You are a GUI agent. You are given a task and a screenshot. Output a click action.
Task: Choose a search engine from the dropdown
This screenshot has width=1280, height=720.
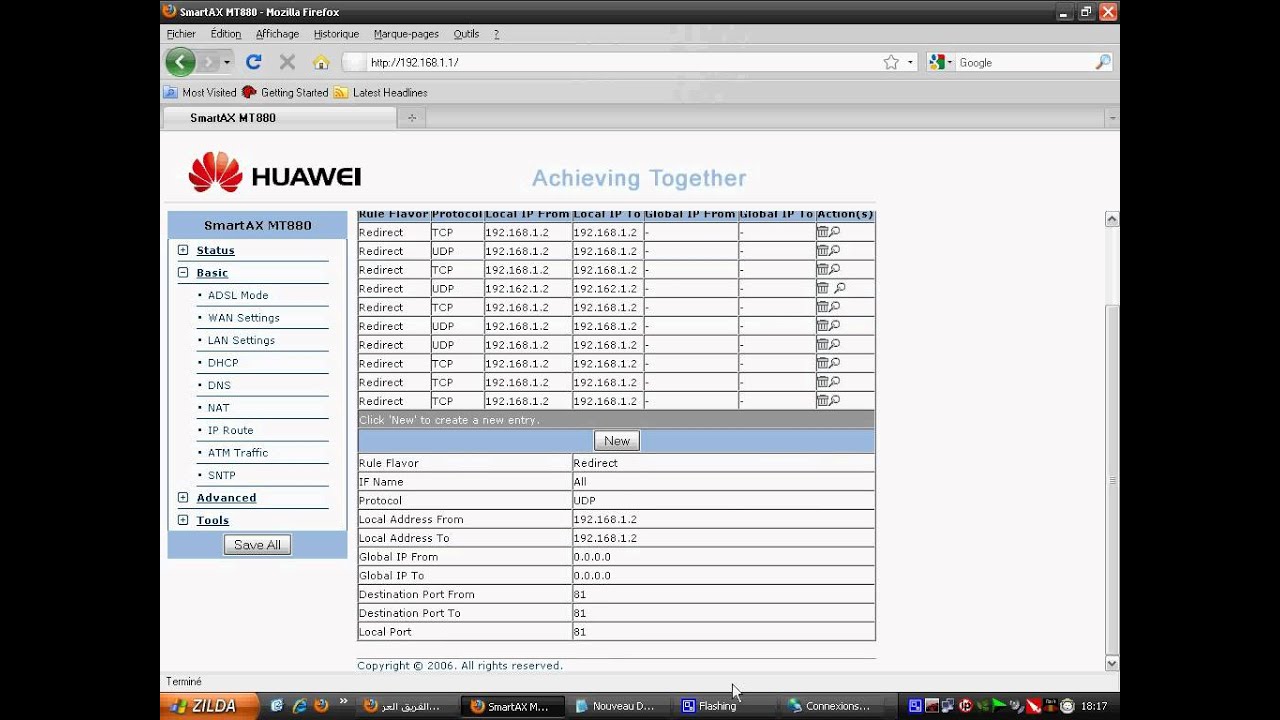point(940,62)
